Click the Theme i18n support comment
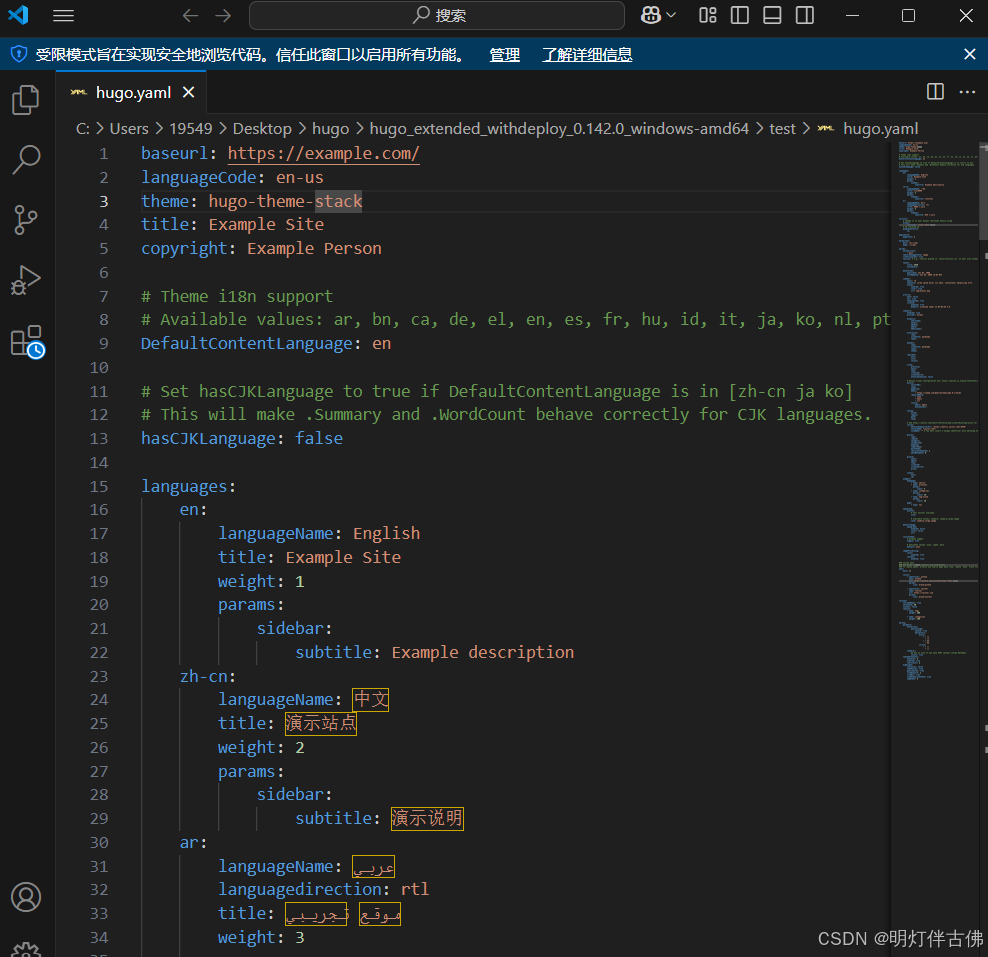 point(237,297)
